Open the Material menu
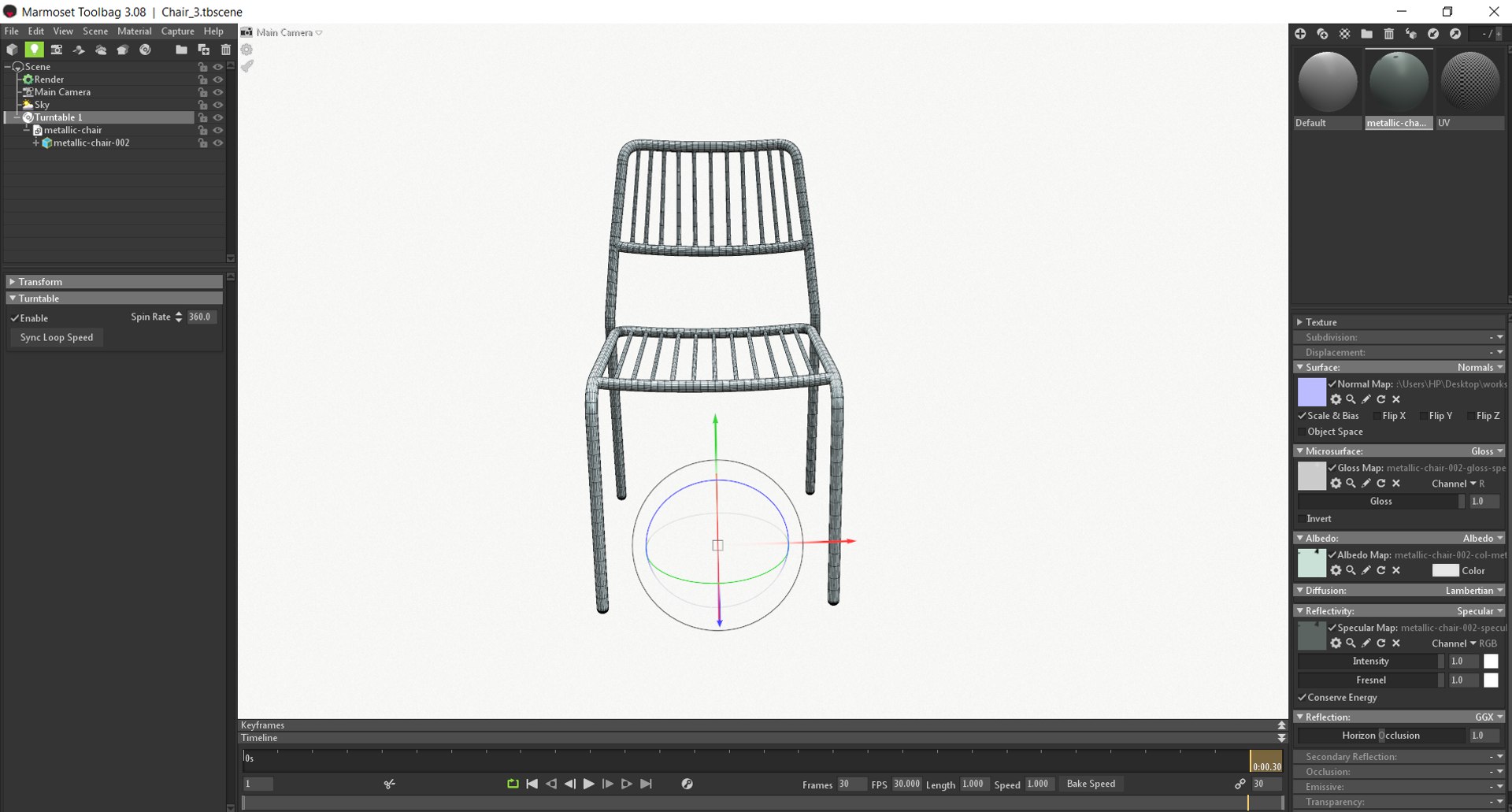This screenshot has height=812, width=1512. pos(134,32)
